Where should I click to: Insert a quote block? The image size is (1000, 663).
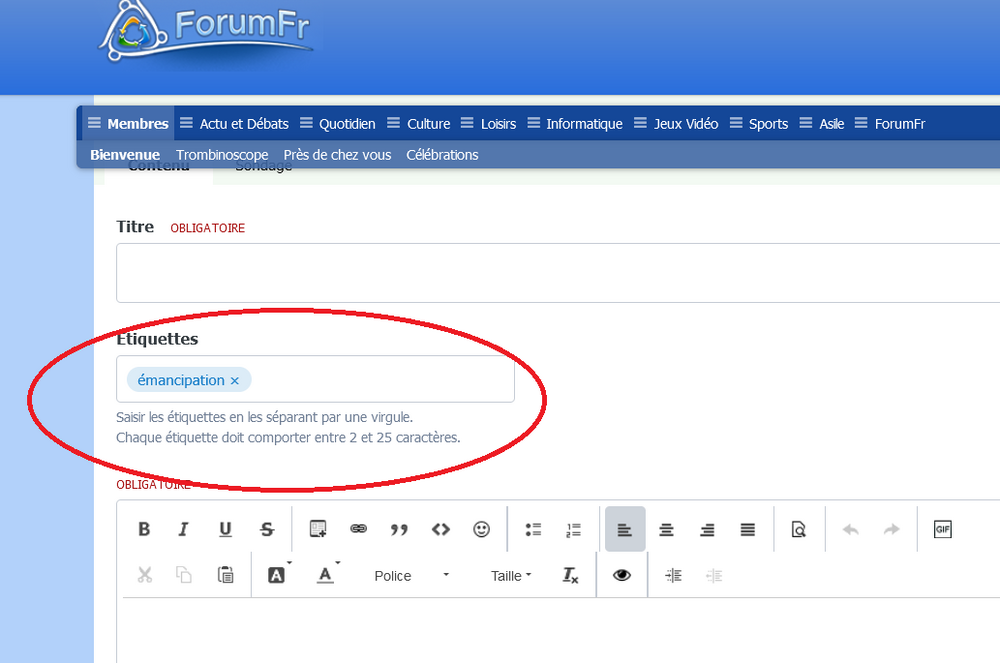click(399, 530)
